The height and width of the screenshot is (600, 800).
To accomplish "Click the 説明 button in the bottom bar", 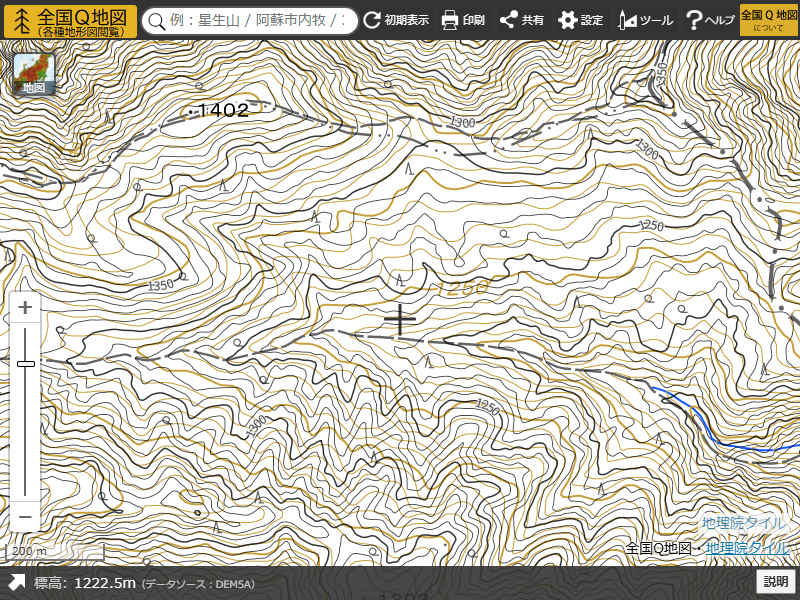I will [776, 582].
